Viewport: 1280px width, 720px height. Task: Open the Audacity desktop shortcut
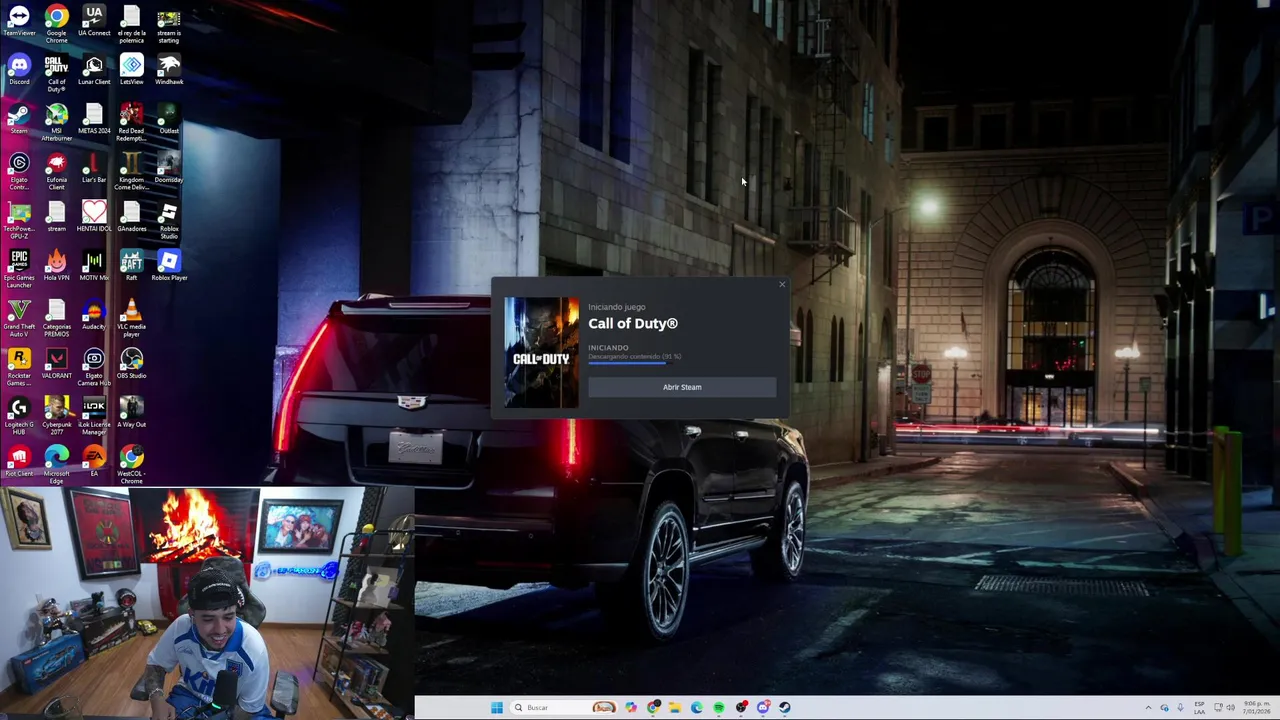click(x=94, y=314)
